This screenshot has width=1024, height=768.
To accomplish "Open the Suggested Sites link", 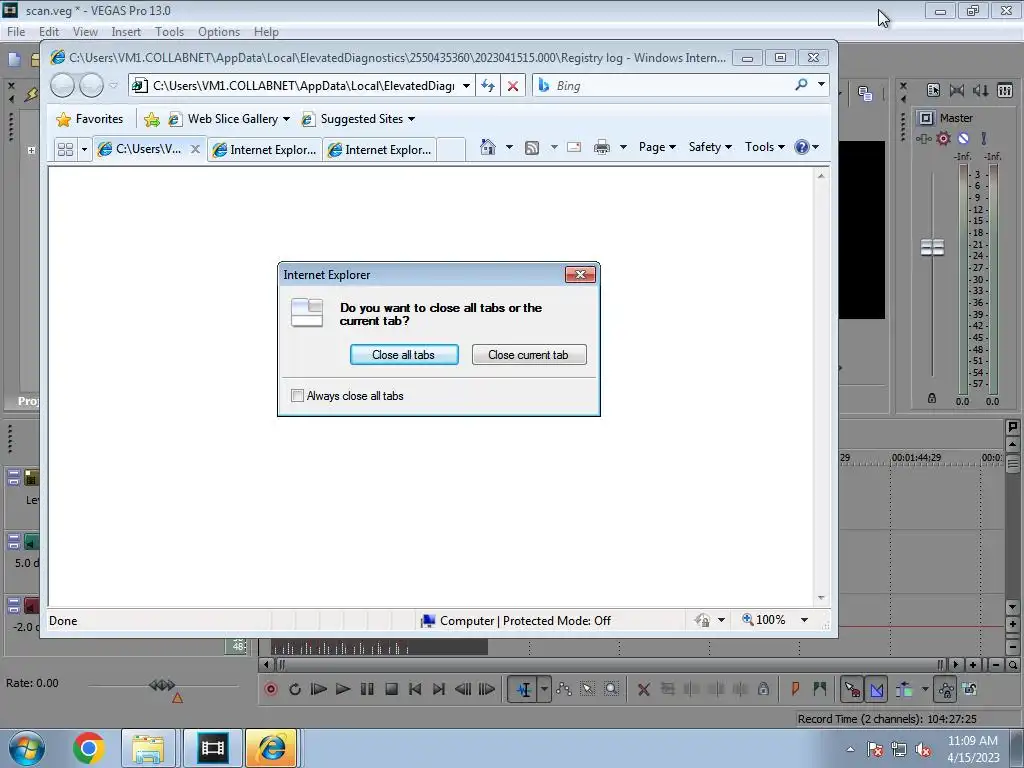I will click(358, 119).
